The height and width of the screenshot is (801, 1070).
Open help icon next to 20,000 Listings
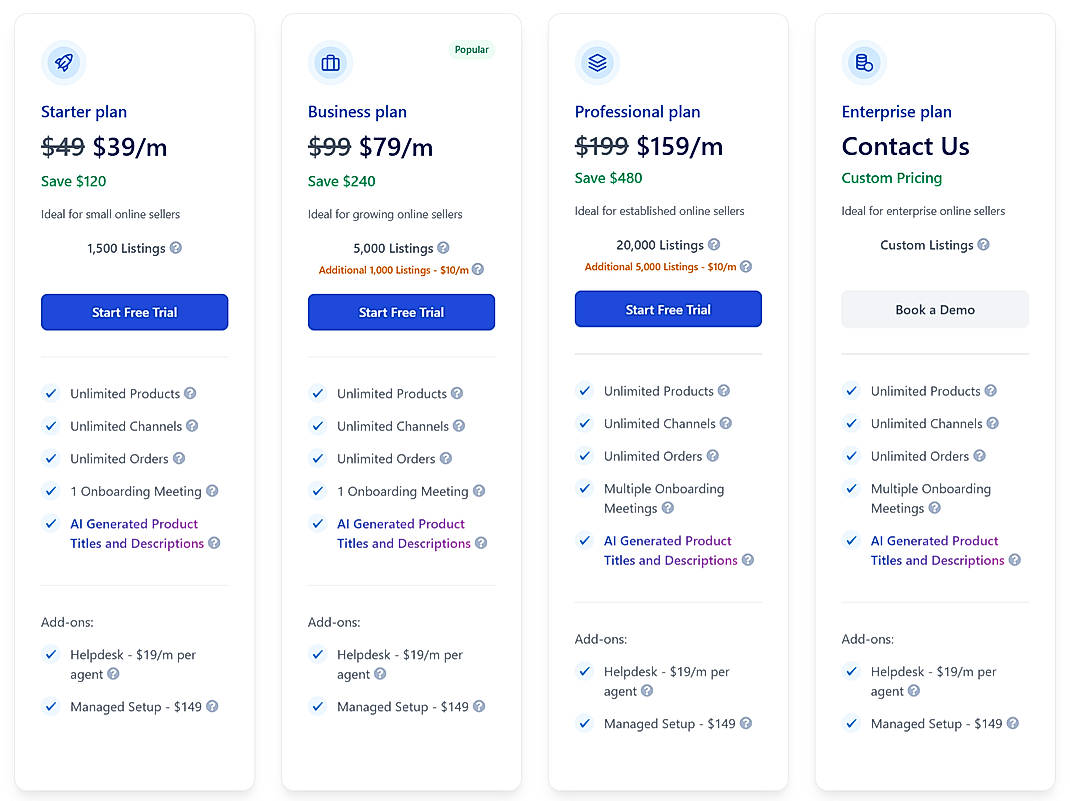pyautogui.click(x=714, y=244)
